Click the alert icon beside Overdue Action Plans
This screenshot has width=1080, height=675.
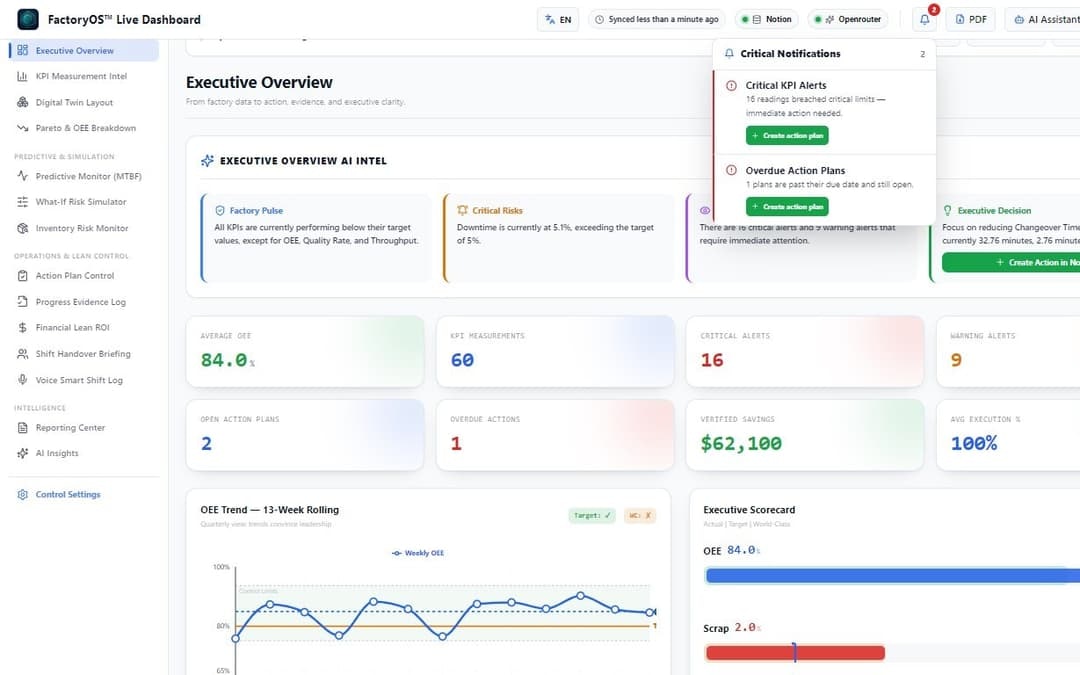click(x=731, y=170)
